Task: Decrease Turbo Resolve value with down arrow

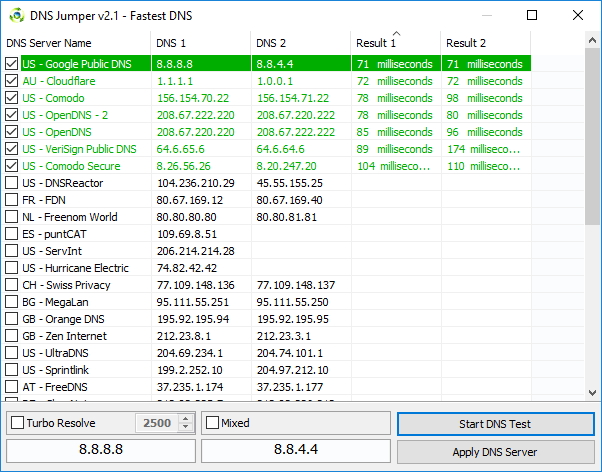Action: pos(186,427)
